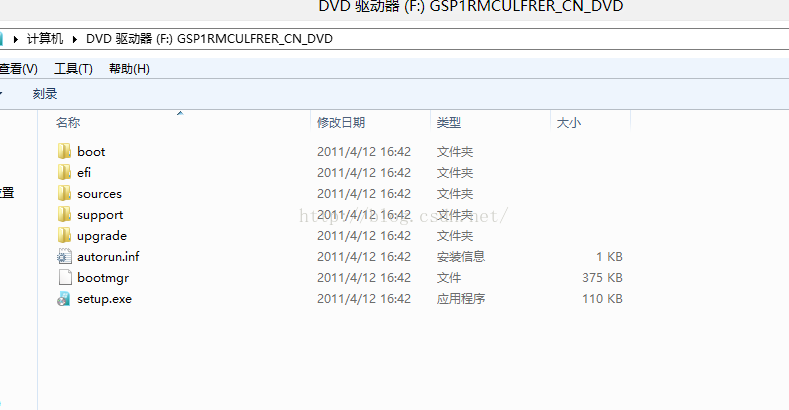The image size is (789, 410).
Task: Click the DVD 驱动器 (F:) breadcrumb segment
Action: click(209, 39)
